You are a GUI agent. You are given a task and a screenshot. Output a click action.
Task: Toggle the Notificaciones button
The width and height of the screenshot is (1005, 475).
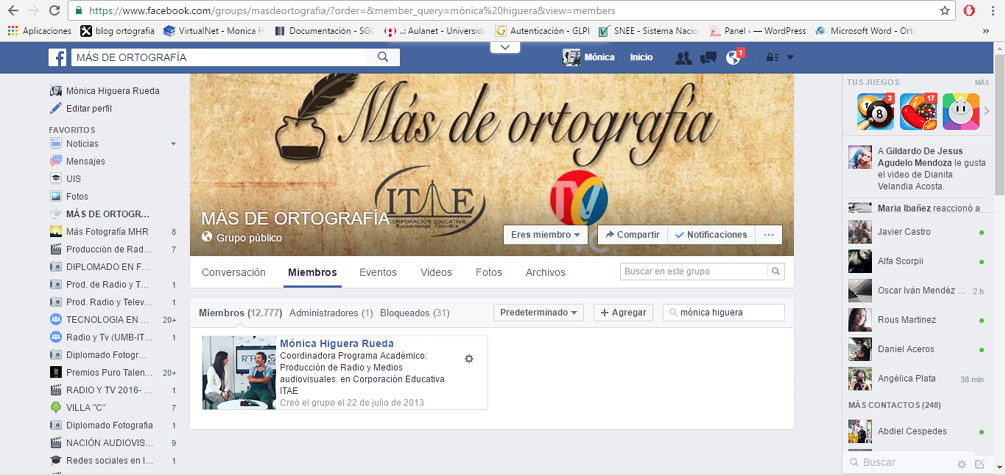[711, 235]
